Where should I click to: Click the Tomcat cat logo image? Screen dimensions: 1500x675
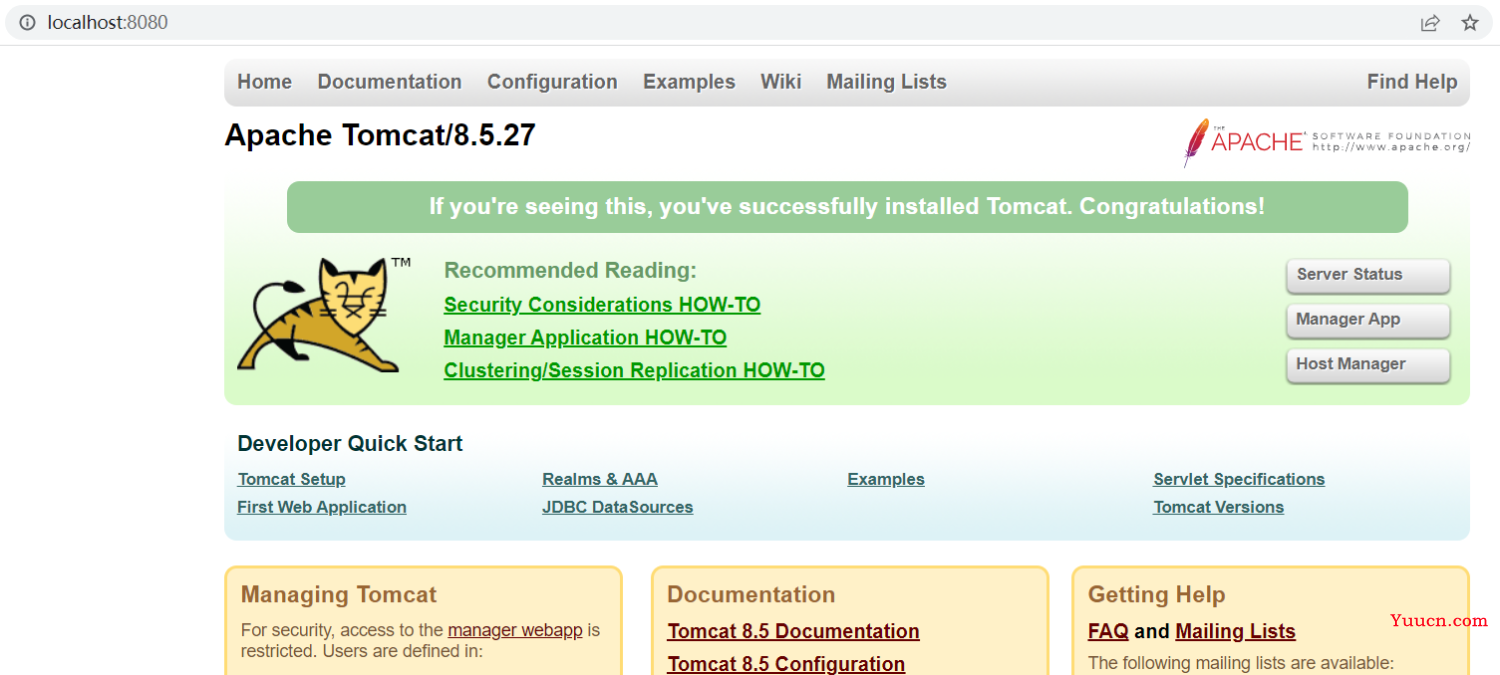pos(324,315)
